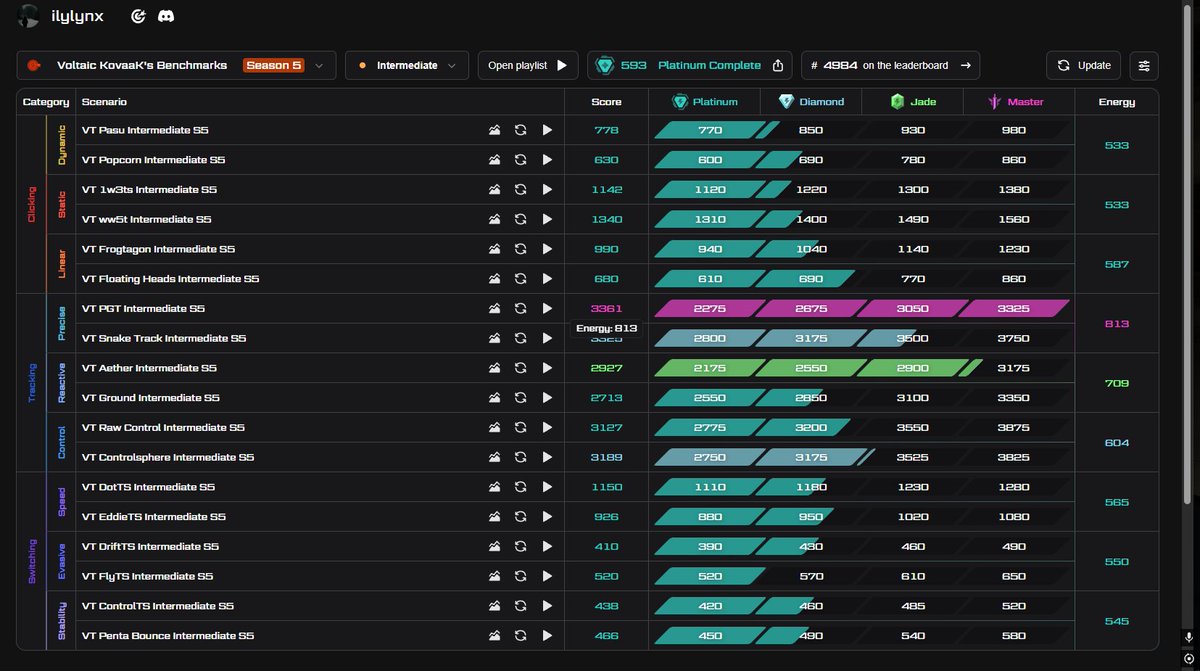Click the Diamond column header
The image size is (1200, 671).
(x=811, y=101)
